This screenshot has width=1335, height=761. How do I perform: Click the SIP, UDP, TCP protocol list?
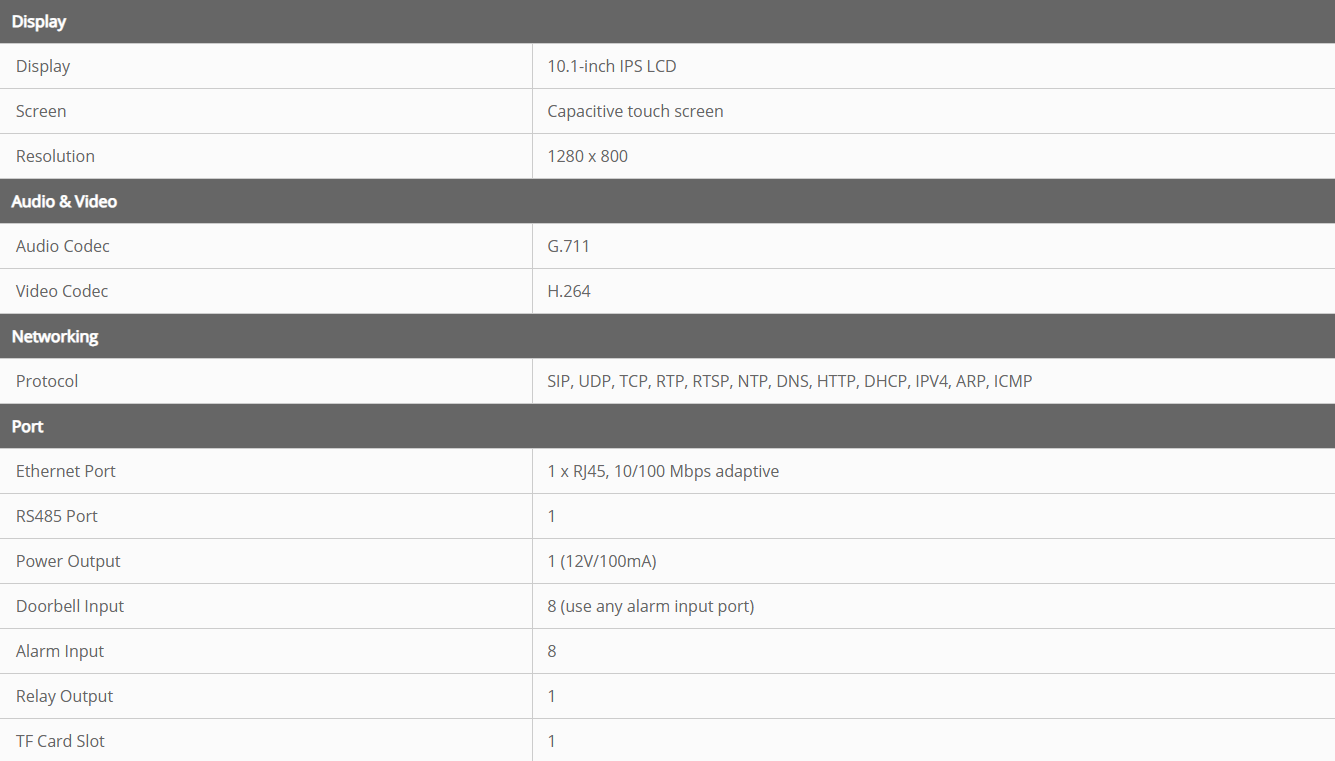coord(790,381)
